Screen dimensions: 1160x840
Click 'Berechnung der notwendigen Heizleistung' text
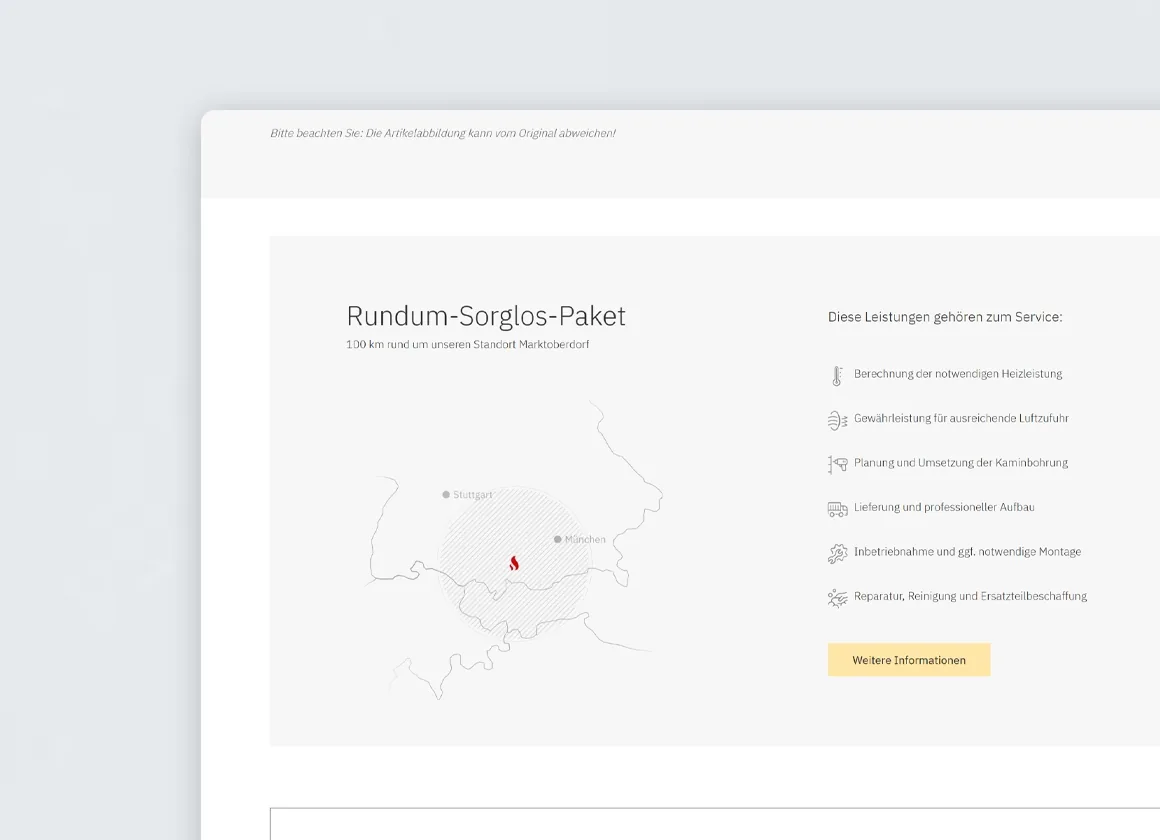[958, 374]
